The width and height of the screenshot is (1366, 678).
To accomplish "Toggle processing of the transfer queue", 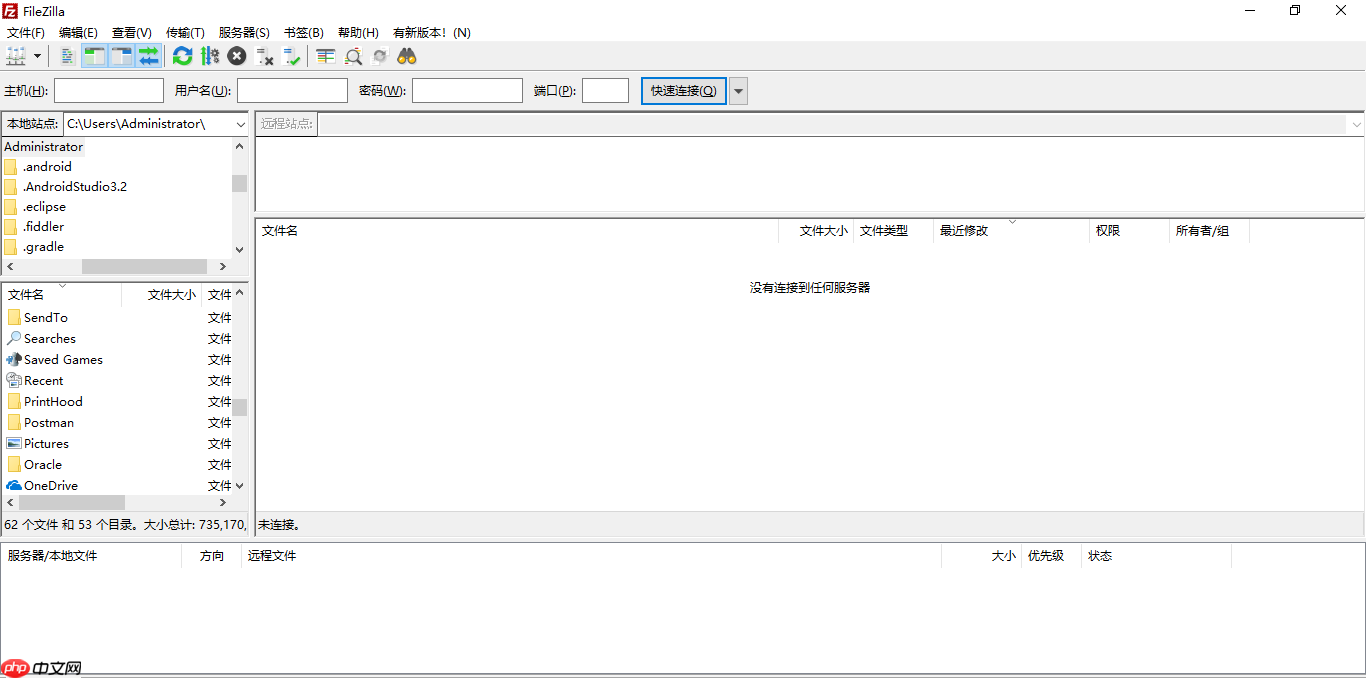I will (209, 56).
